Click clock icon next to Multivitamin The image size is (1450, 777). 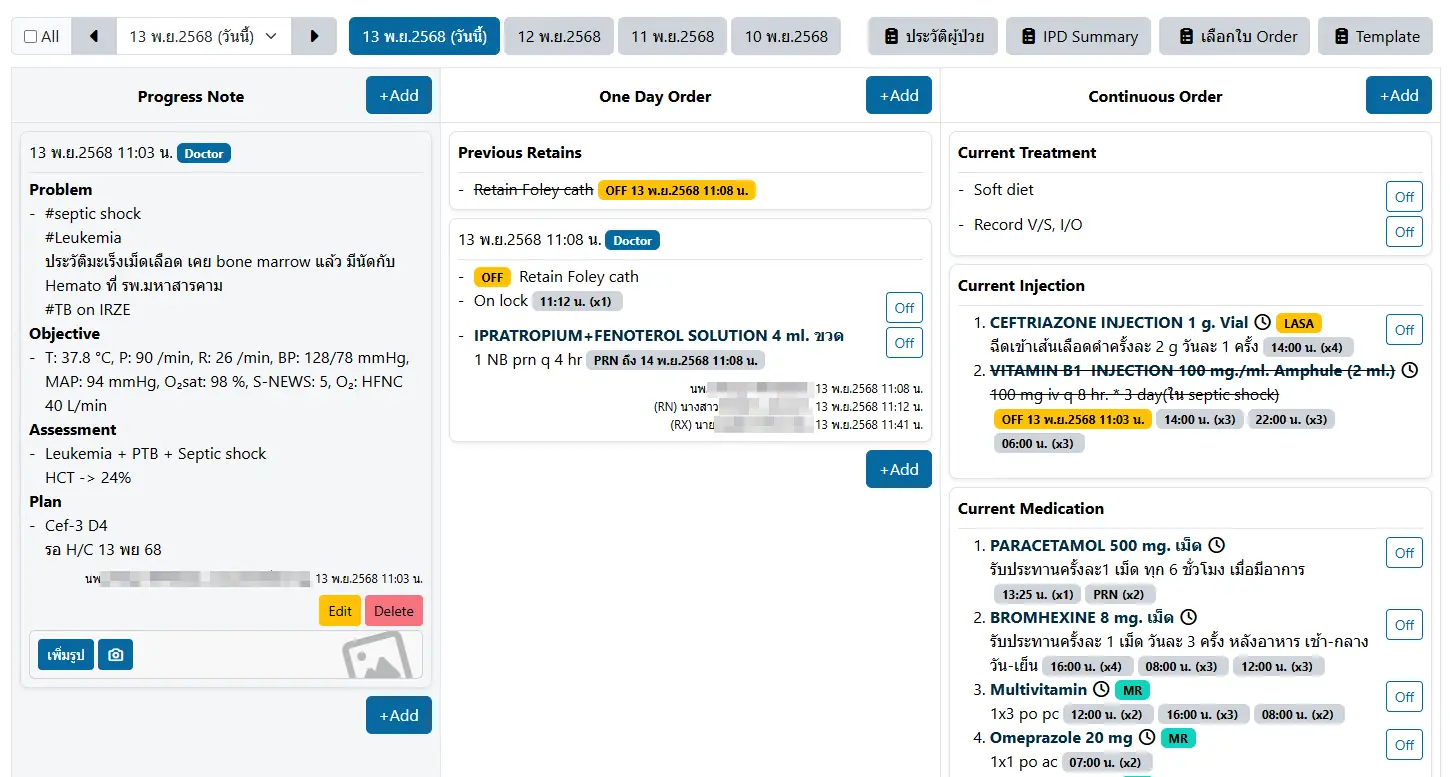coord(1101,689)
